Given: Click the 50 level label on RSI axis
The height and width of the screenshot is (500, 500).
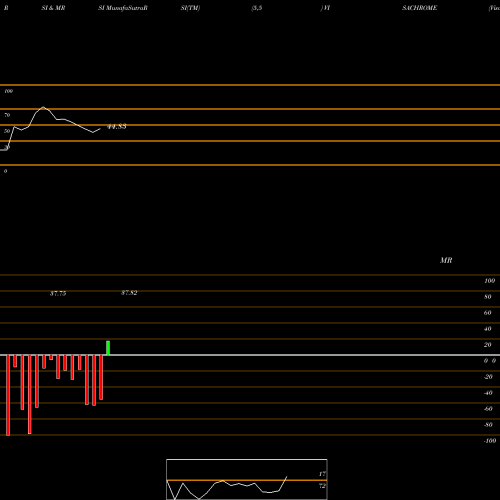Looking at the screenshot, I should pyautogui.click(x=7, y=131).
